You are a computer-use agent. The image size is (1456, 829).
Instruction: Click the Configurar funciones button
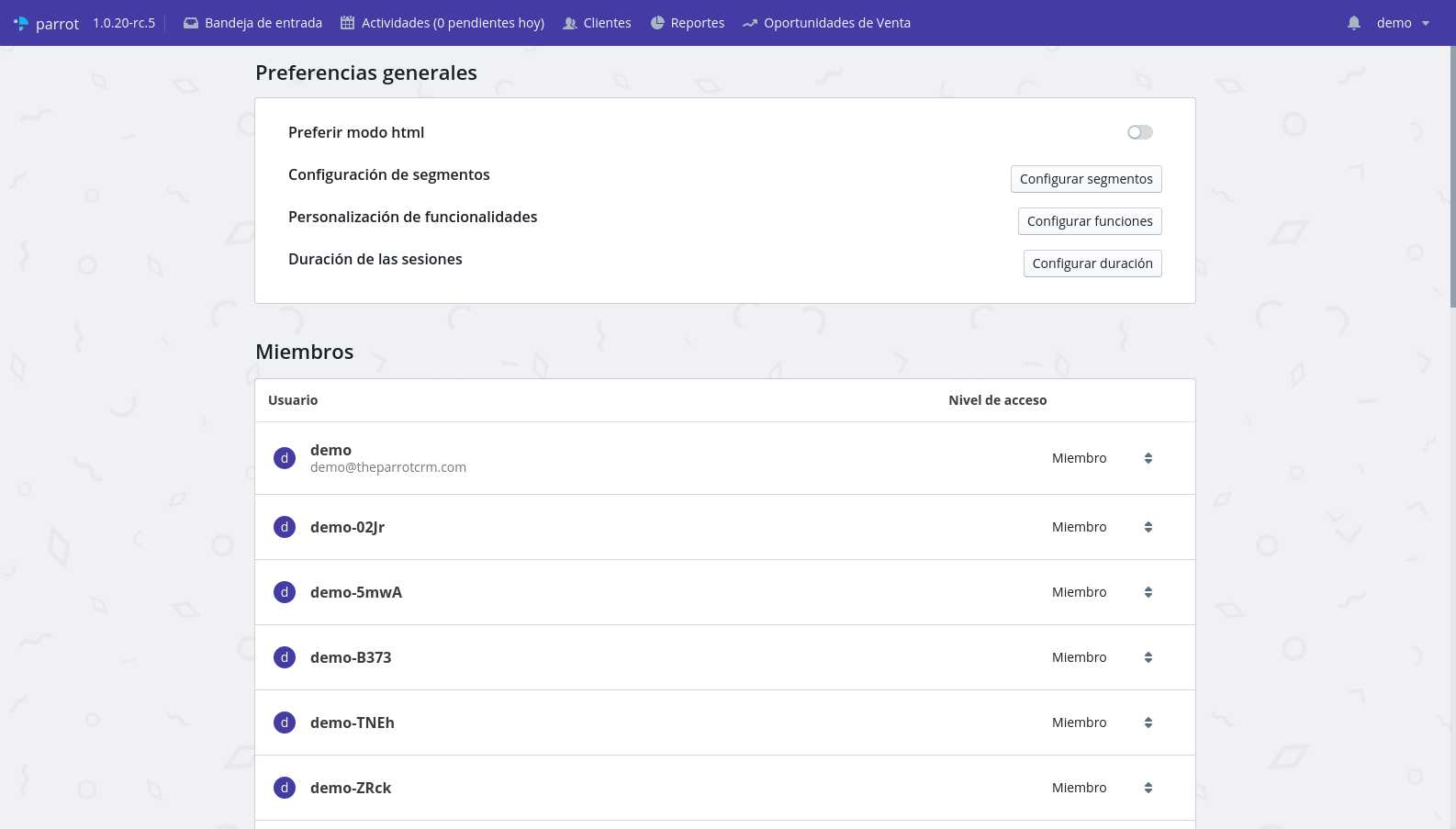click(1090, 221)
